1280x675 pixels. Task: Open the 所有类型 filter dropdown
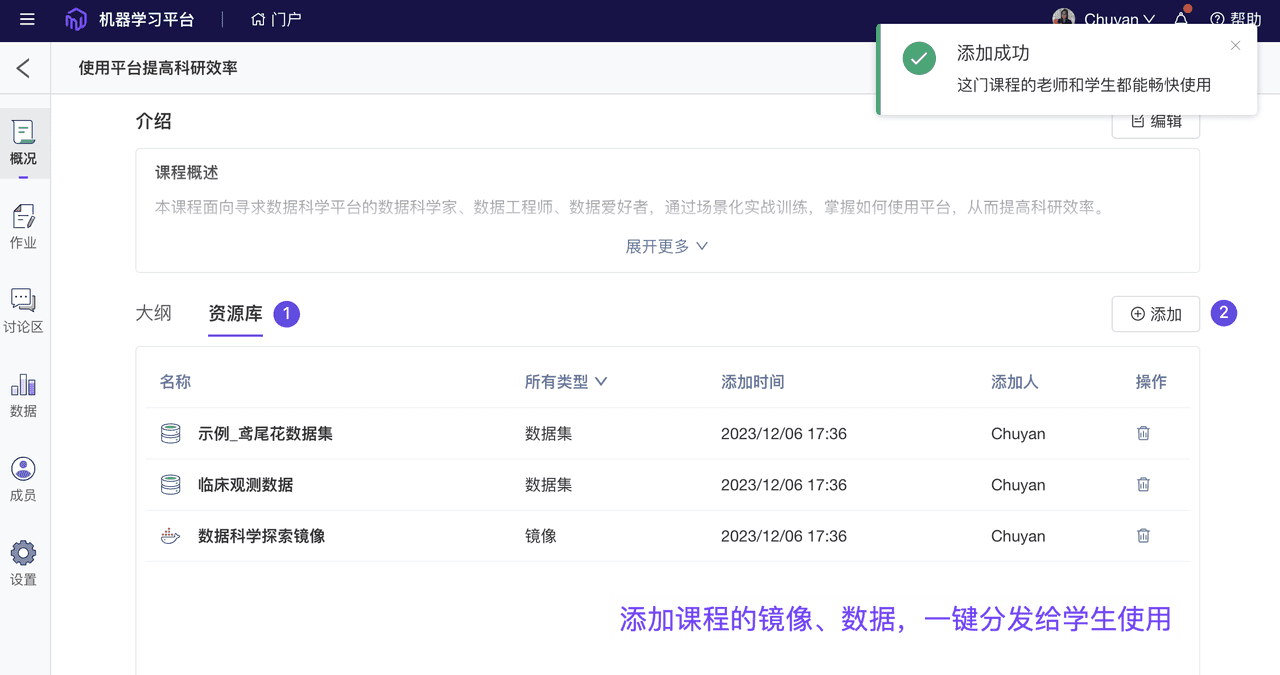[x=566, y=382]
